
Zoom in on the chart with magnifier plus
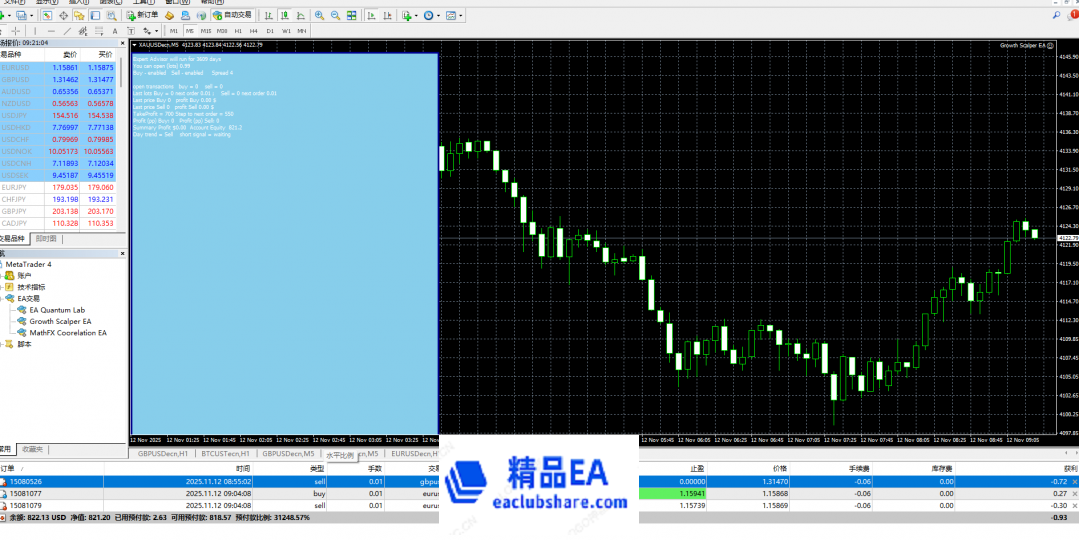point(319,15)
